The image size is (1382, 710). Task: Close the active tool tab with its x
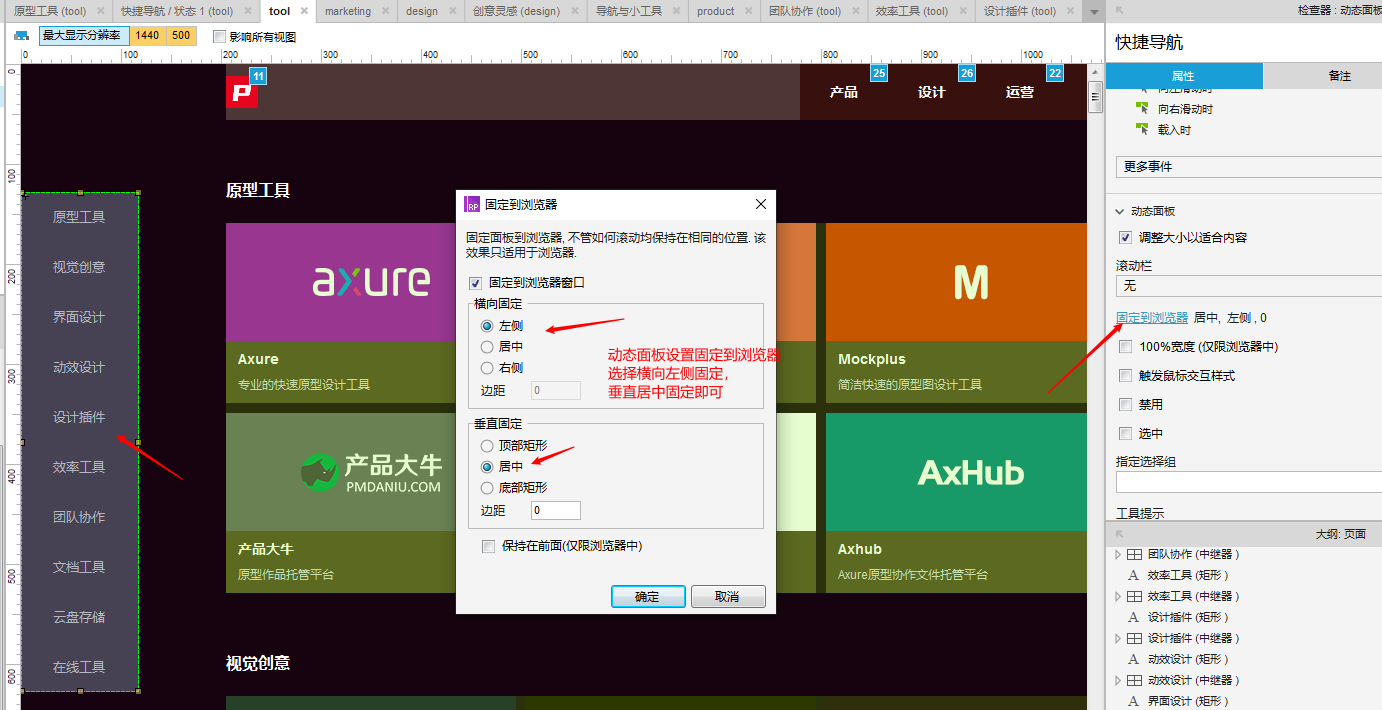[x=304, y=12]
